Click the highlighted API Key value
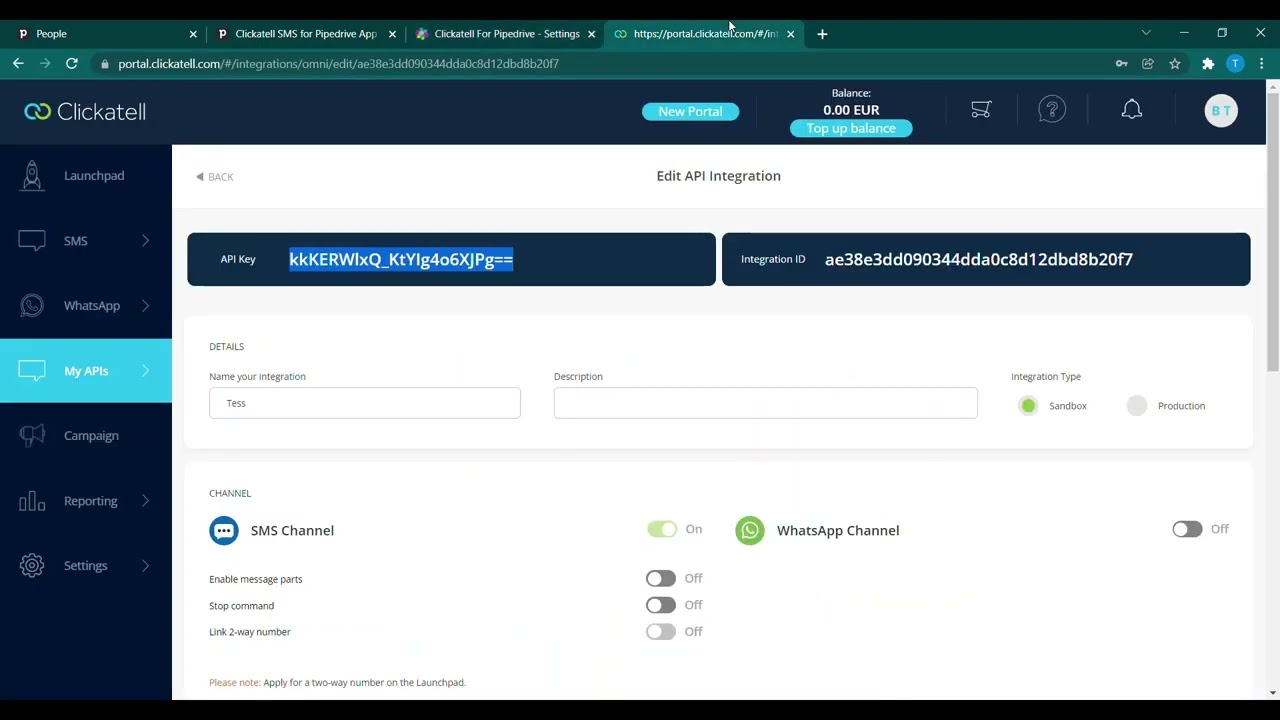The image size is (1280, 720). pyautogui.click(x=401, y=259)
